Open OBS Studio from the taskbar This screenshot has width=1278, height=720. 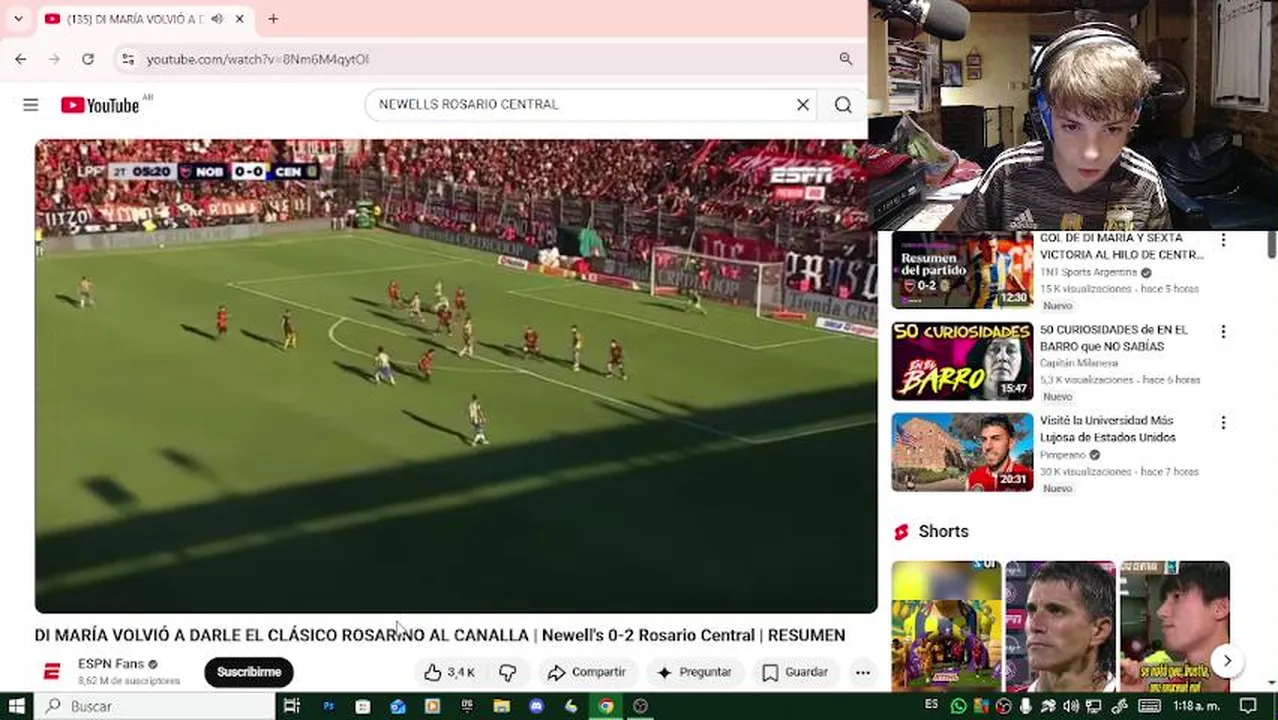tap(640, 706)
